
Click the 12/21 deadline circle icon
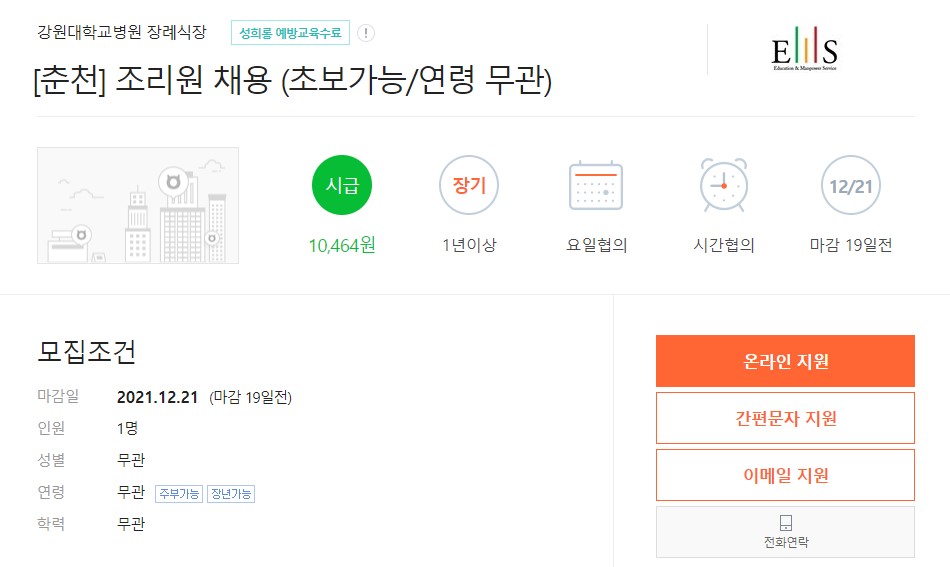tap(851, 185)
